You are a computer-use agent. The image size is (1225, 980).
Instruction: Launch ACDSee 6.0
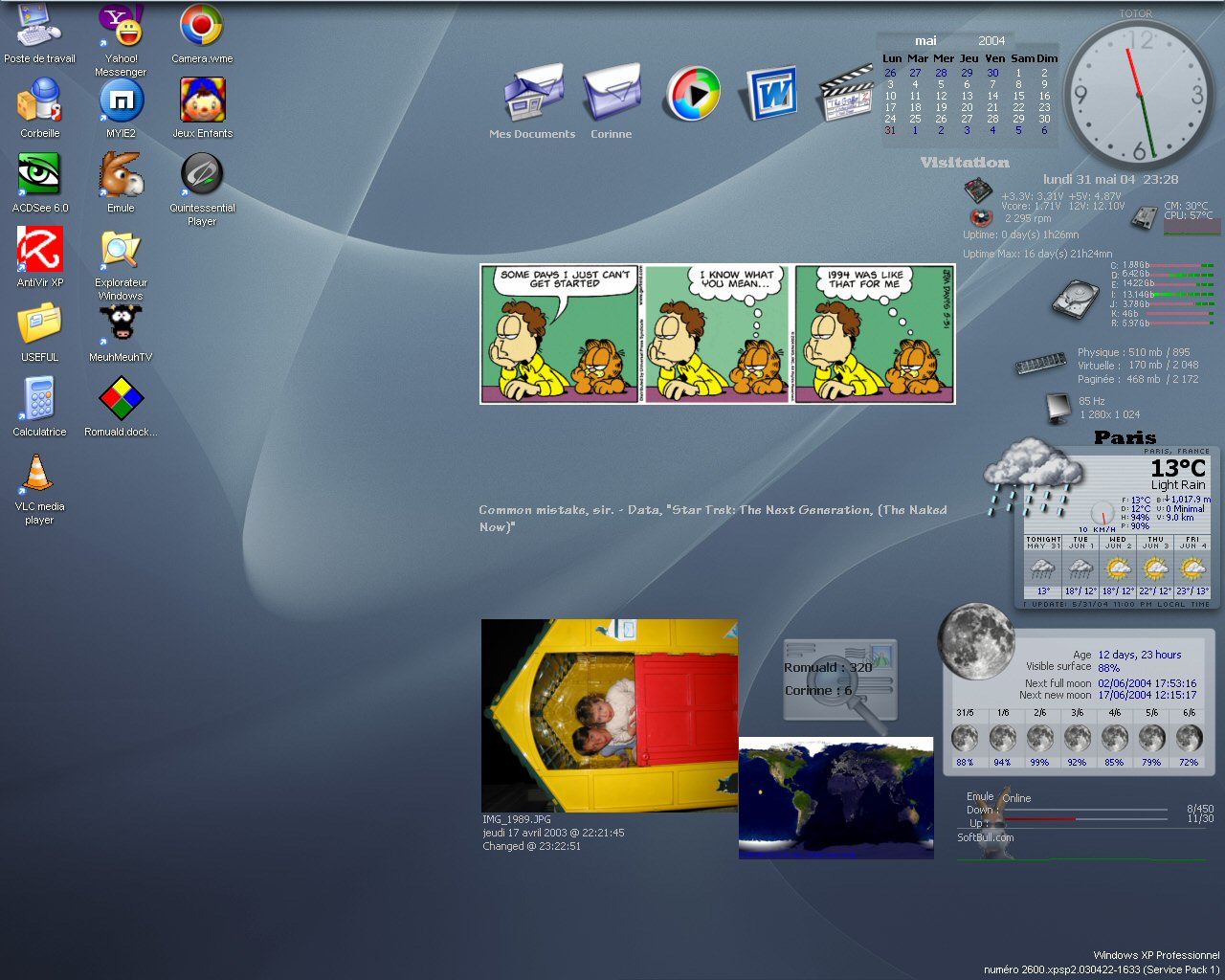click(x=39, y=183)
